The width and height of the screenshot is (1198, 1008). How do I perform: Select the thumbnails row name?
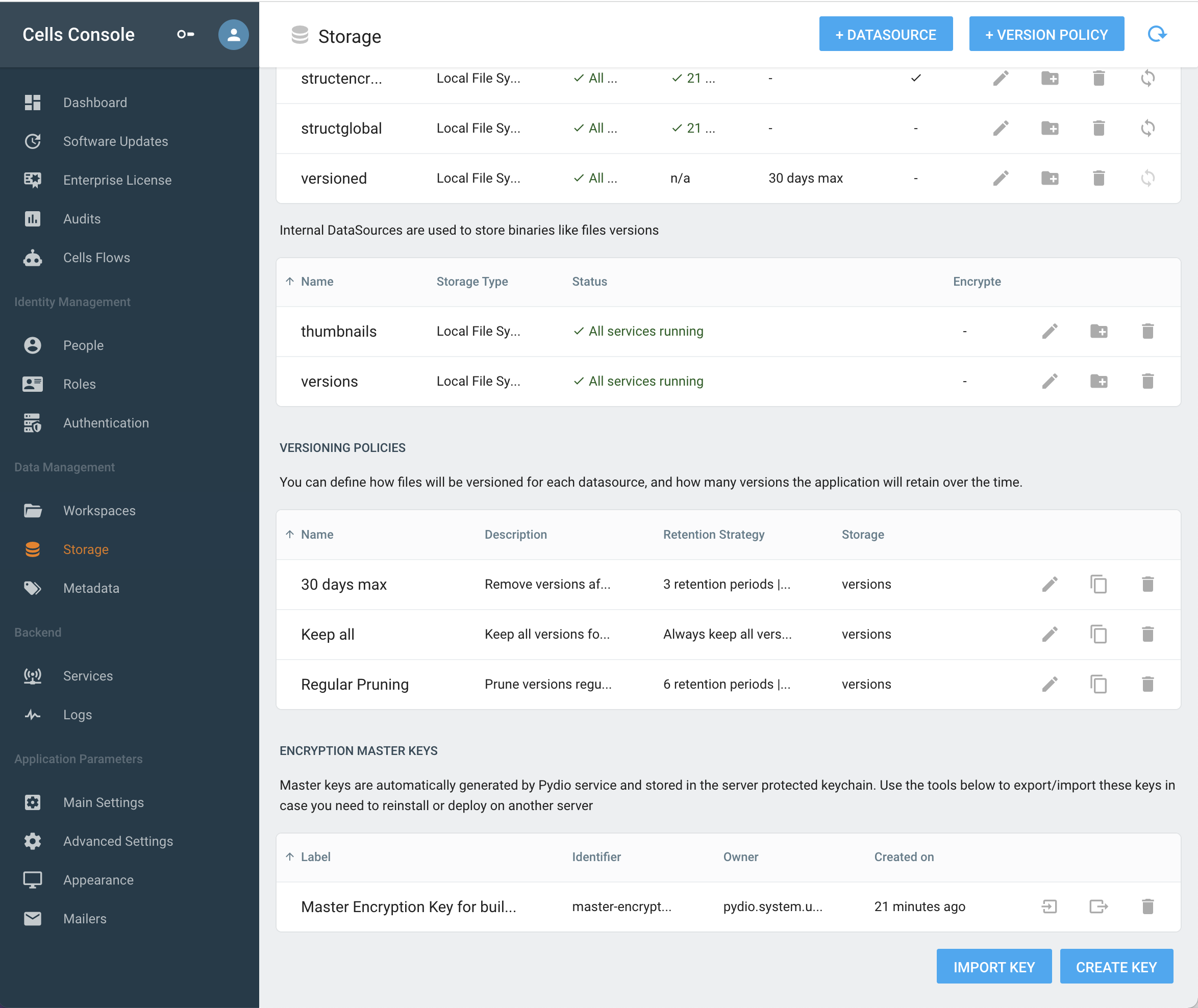[x=338, y=332]
